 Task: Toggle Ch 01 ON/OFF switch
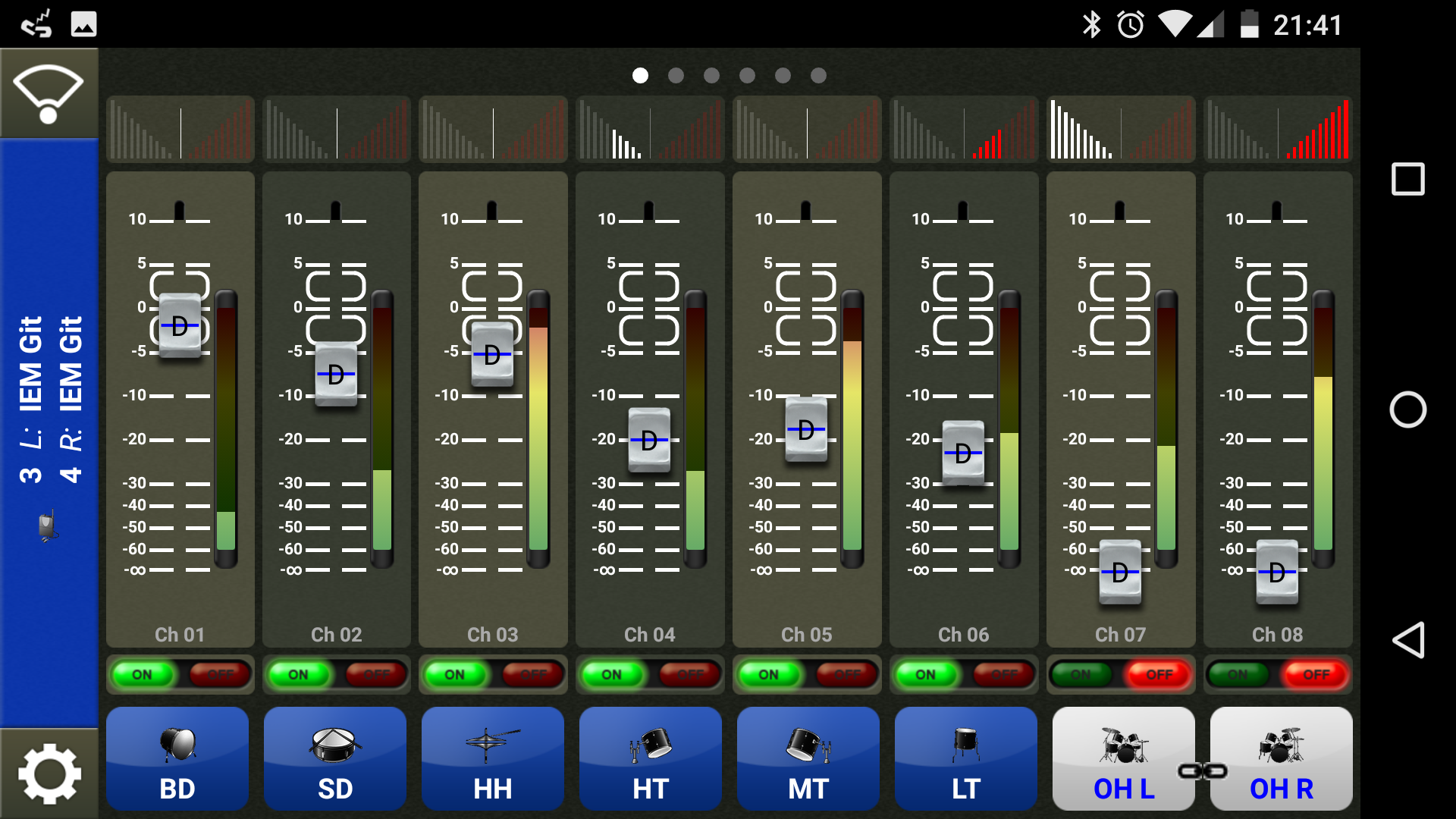tap(180, 674)
